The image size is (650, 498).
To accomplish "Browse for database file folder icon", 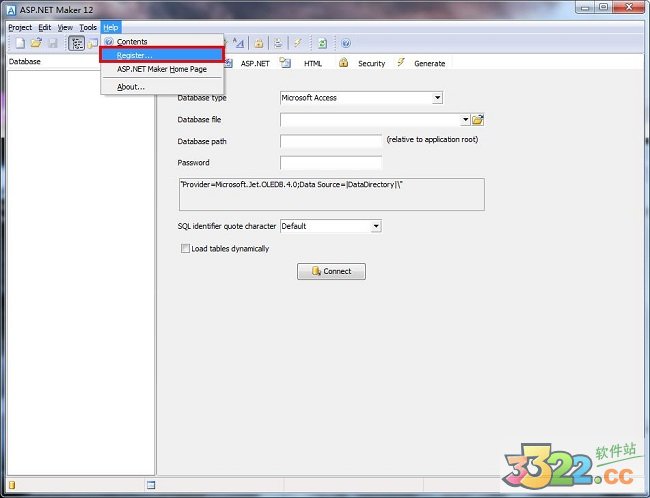I will tap(478, 120).
